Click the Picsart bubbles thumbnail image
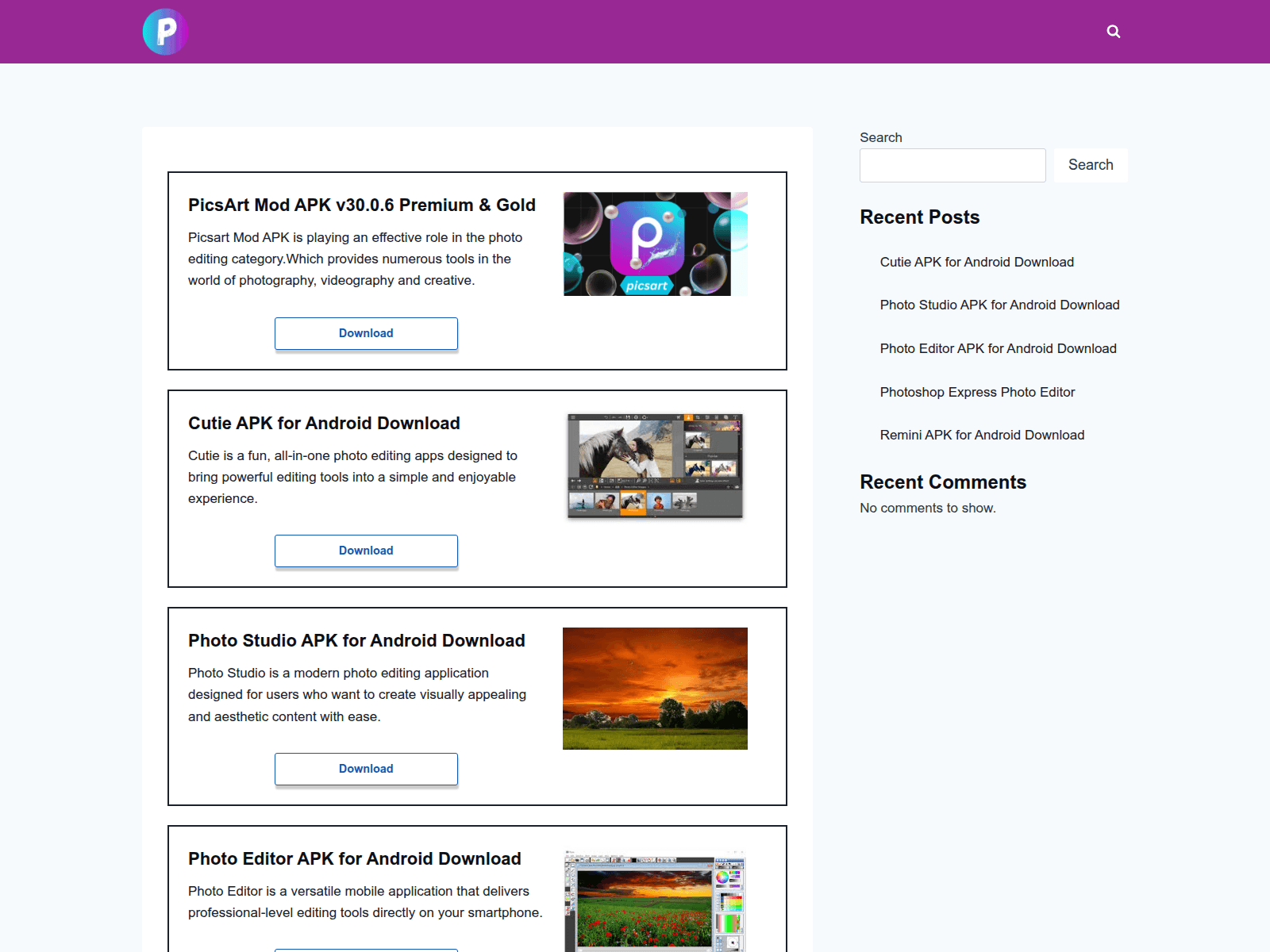 [655, 244]
